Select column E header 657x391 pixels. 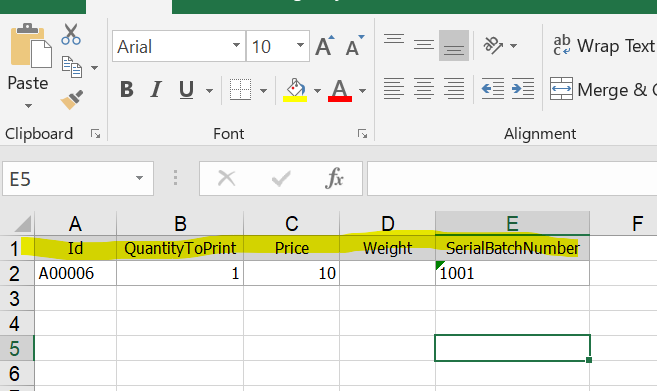click(x=512, y=223)
